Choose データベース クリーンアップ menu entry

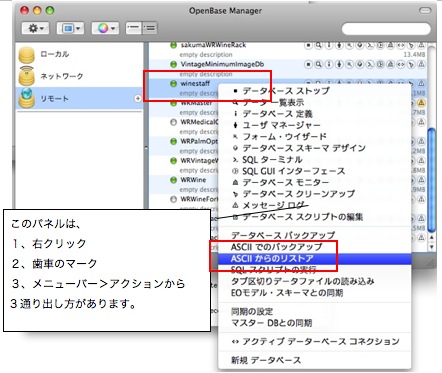click(x=314, y=194)
